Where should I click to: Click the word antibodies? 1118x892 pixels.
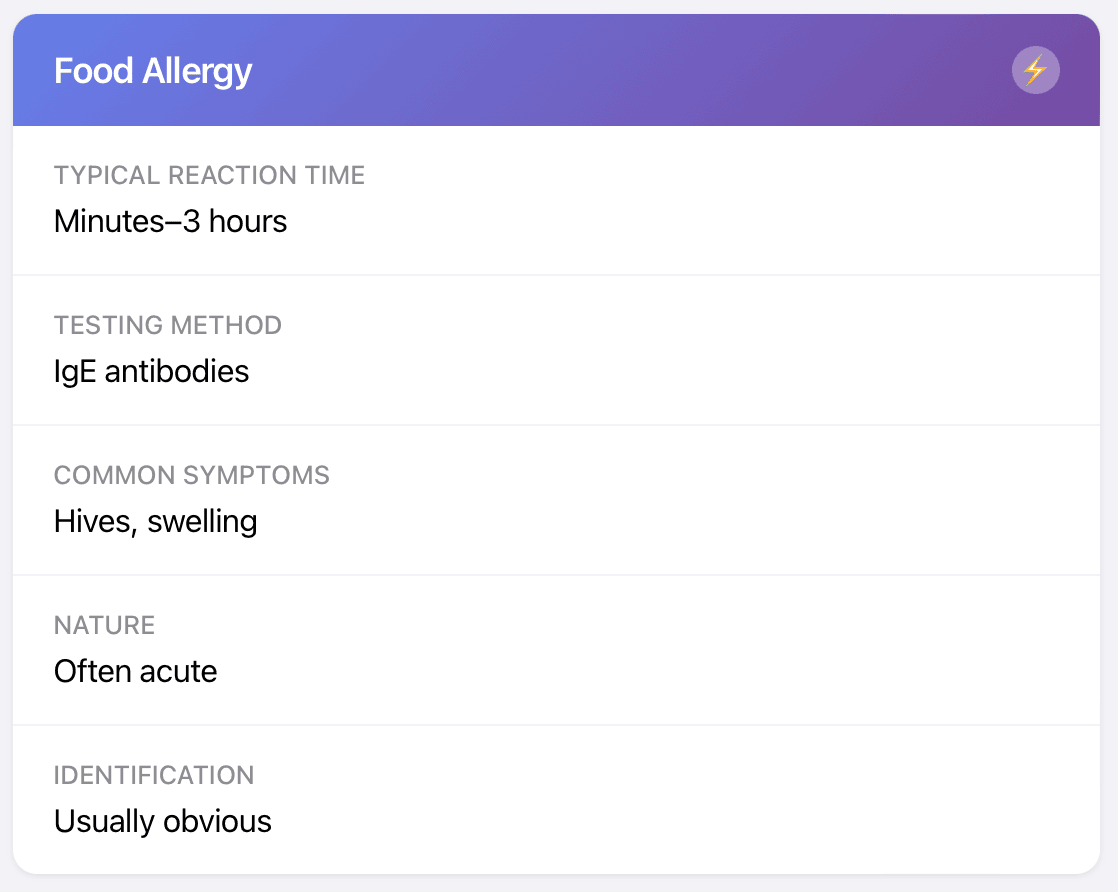(x=177, y=371)
